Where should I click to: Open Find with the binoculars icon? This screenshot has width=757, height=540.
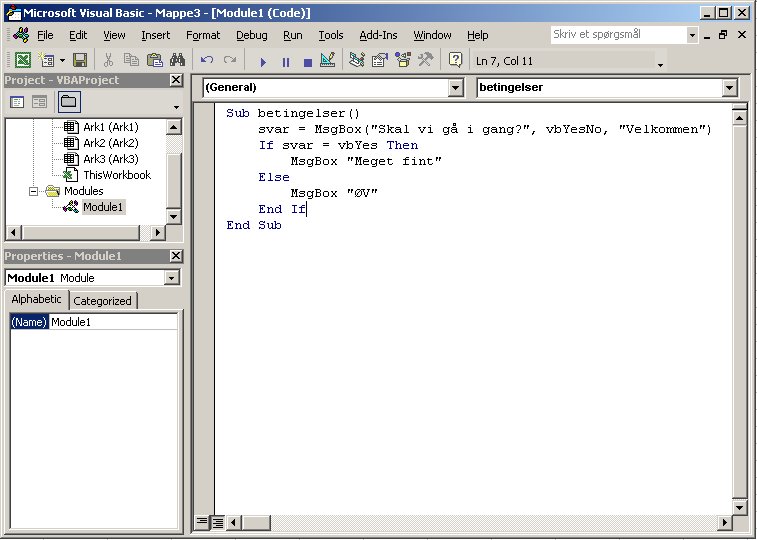click(177, 60)
